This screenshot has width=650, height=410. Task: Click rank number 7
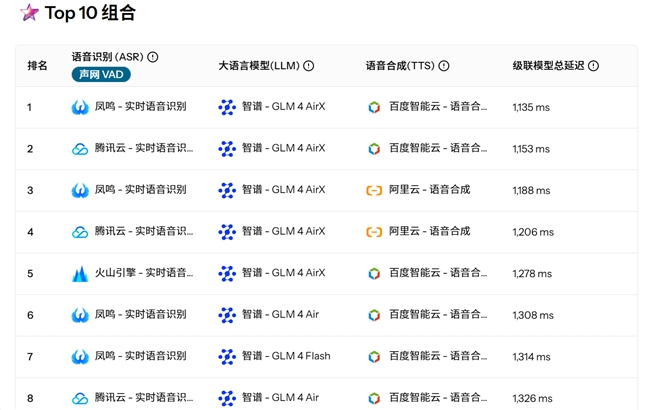pyautogui.click(x=30, y=357)
